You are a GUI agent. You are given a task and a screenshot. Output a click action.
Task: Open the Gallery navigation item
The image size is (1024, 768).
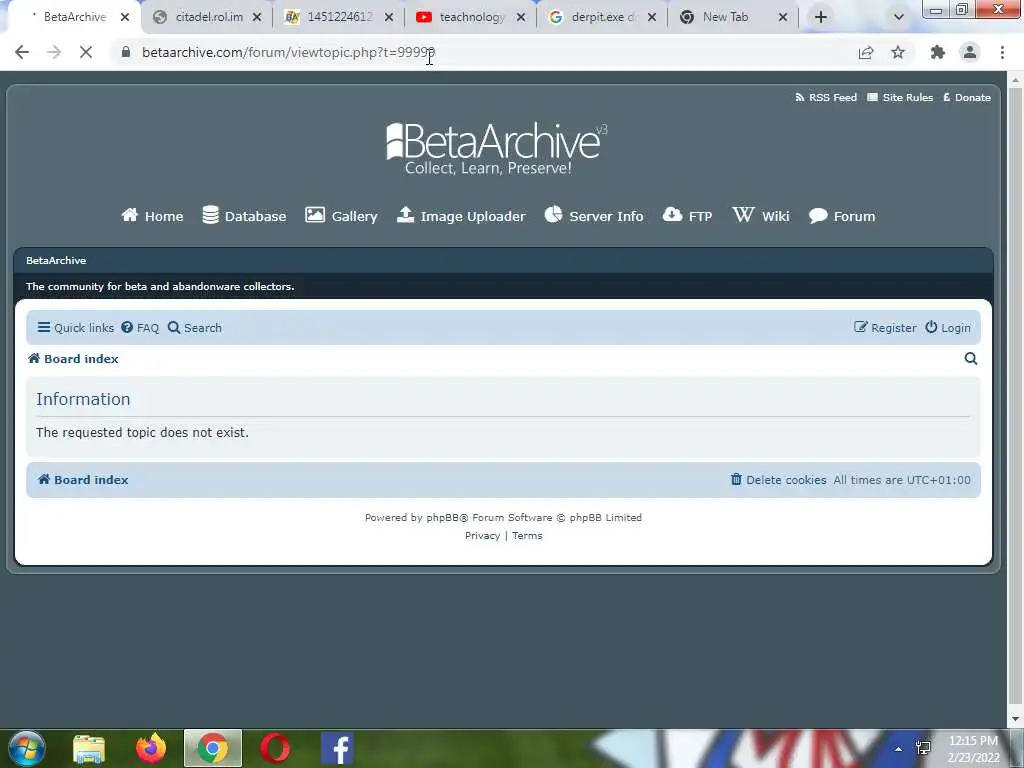(341, 216)
